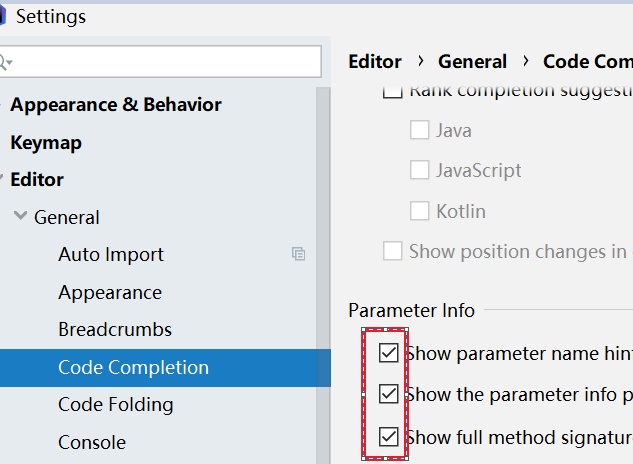Collapse the Editor settings section
Screen dimensions: 633x464
click(x=1, y=178)
